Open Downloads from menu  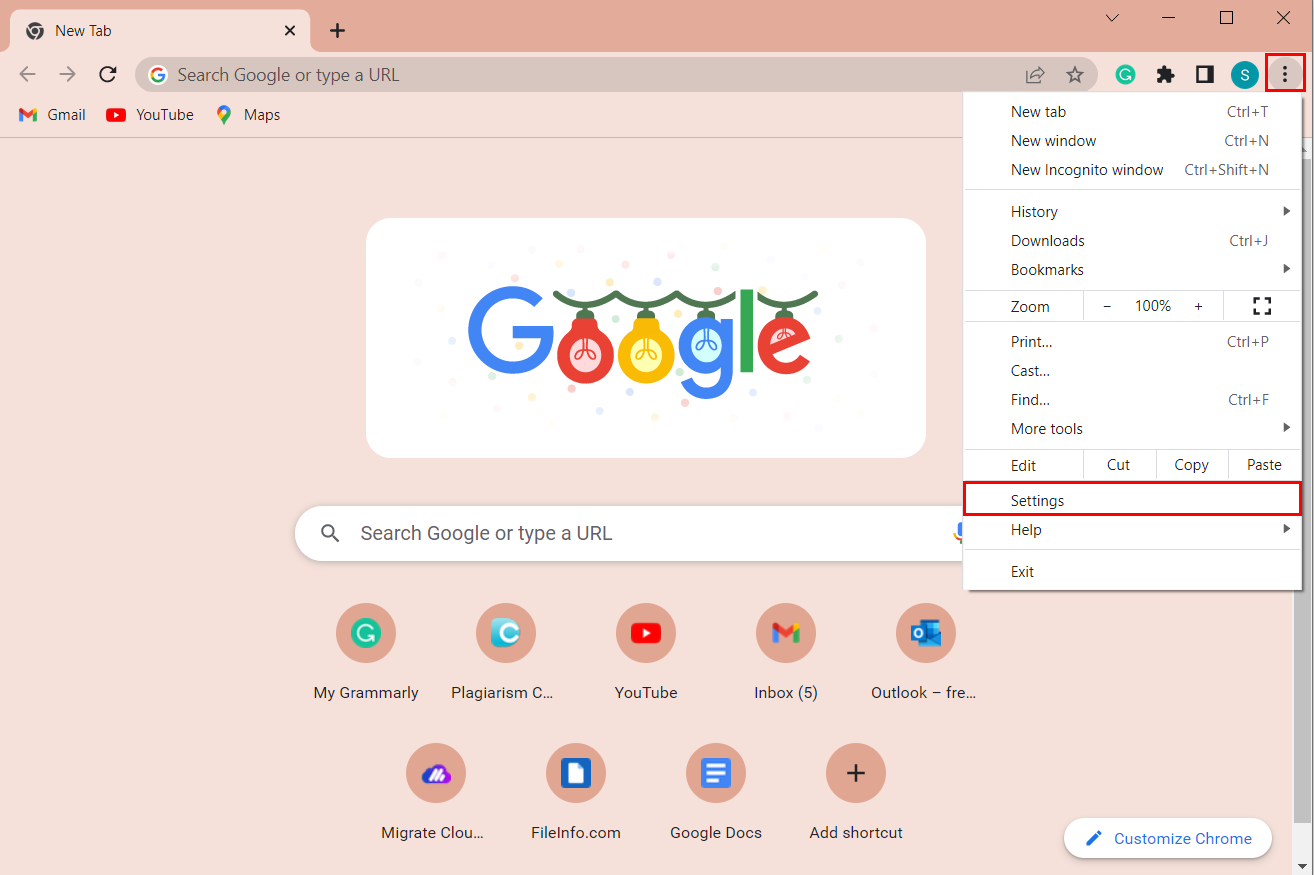tap(1132, 241)
